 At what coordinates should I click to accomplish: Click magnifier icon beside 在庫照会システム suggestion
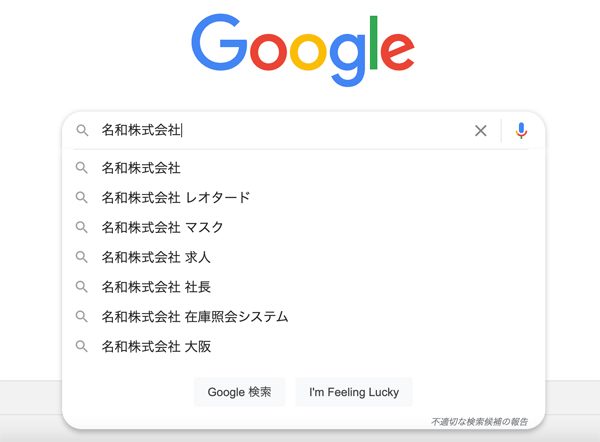pos(82,316)
